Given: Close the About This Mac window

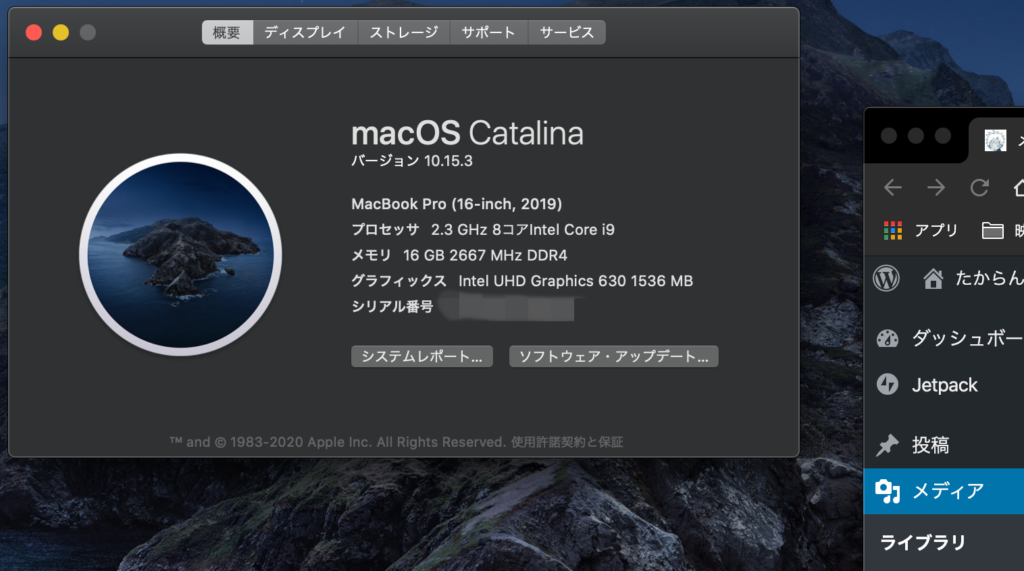Looking at the screenshot, I should click(x=34, y=32).
